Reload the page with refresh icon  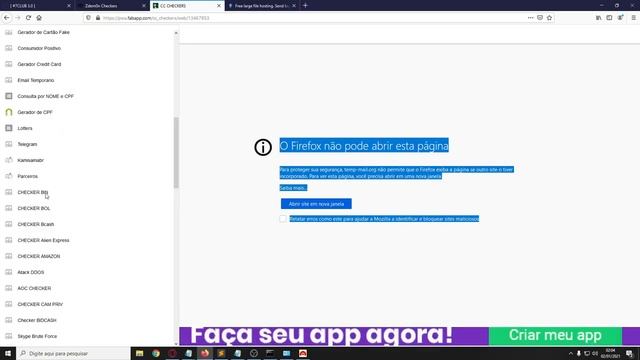click(x=28, y=18)
